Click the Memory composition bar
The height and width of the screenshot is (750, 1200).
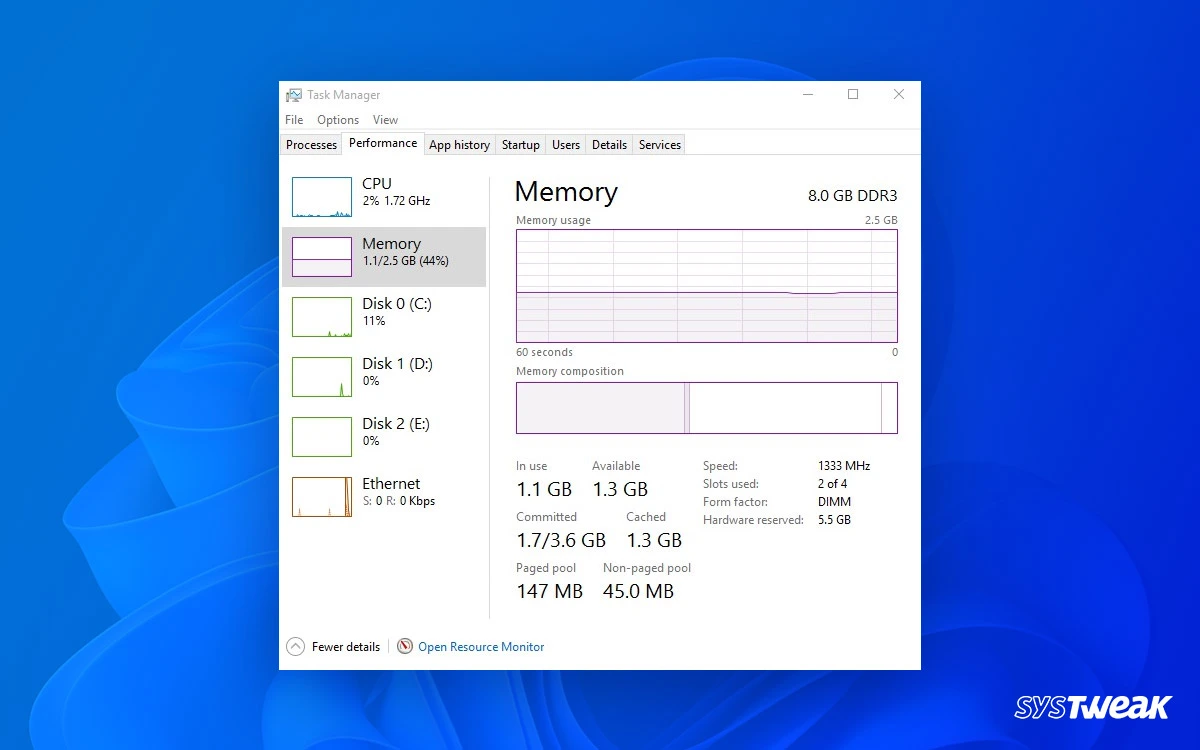[x=707, y=408]
